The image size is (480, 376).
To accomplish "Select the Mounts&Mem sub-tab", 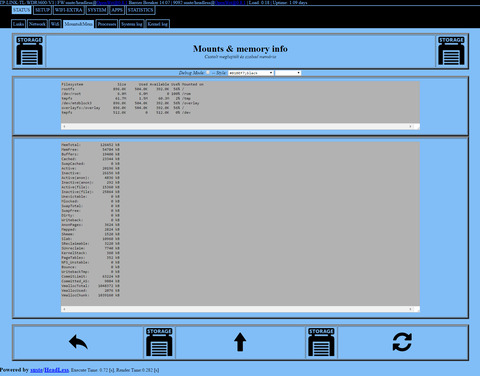I will [x=78, y=24].
